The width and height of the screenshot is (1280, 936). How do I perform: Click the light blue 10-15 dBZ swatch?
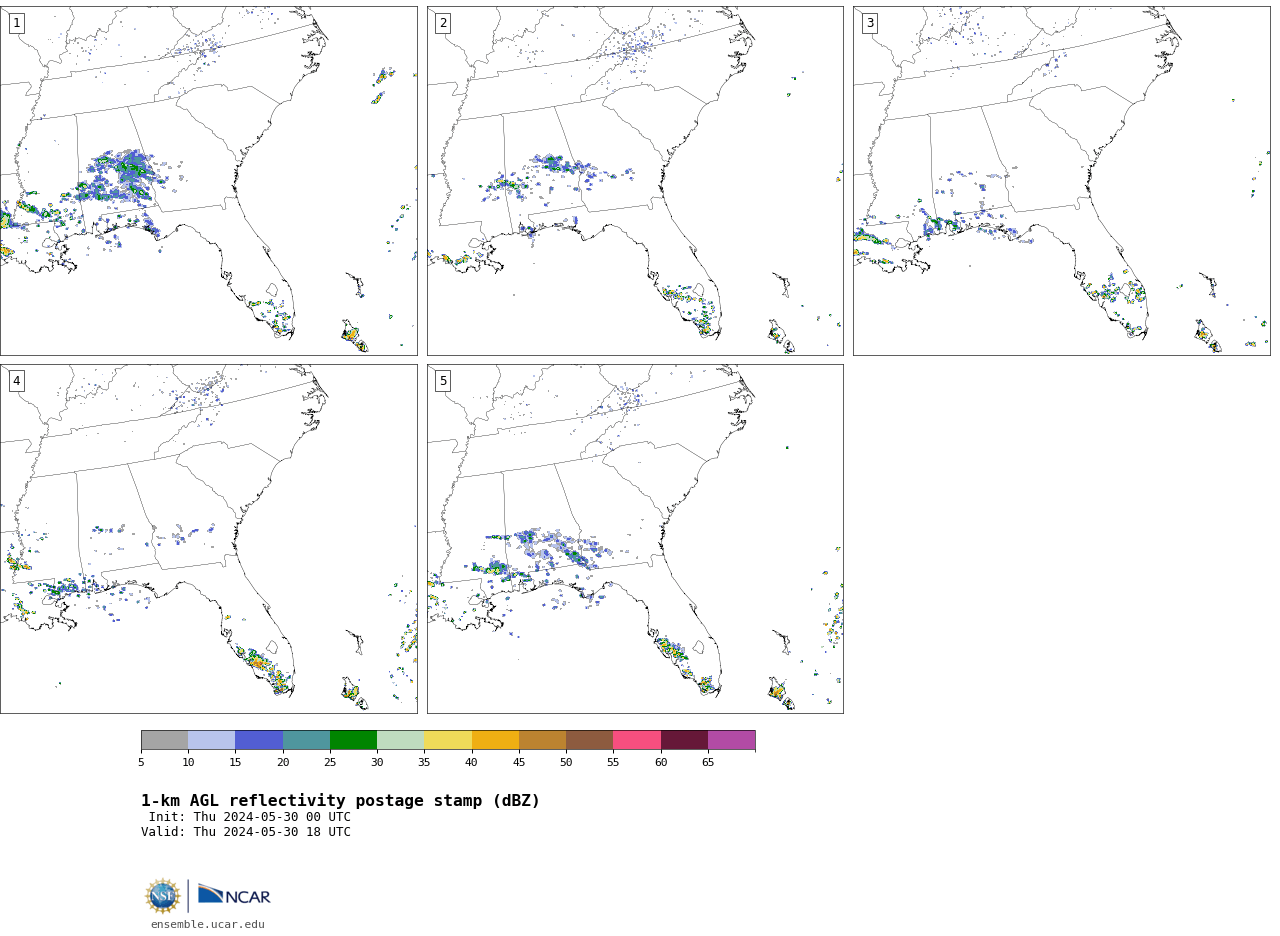coord(211,740)
